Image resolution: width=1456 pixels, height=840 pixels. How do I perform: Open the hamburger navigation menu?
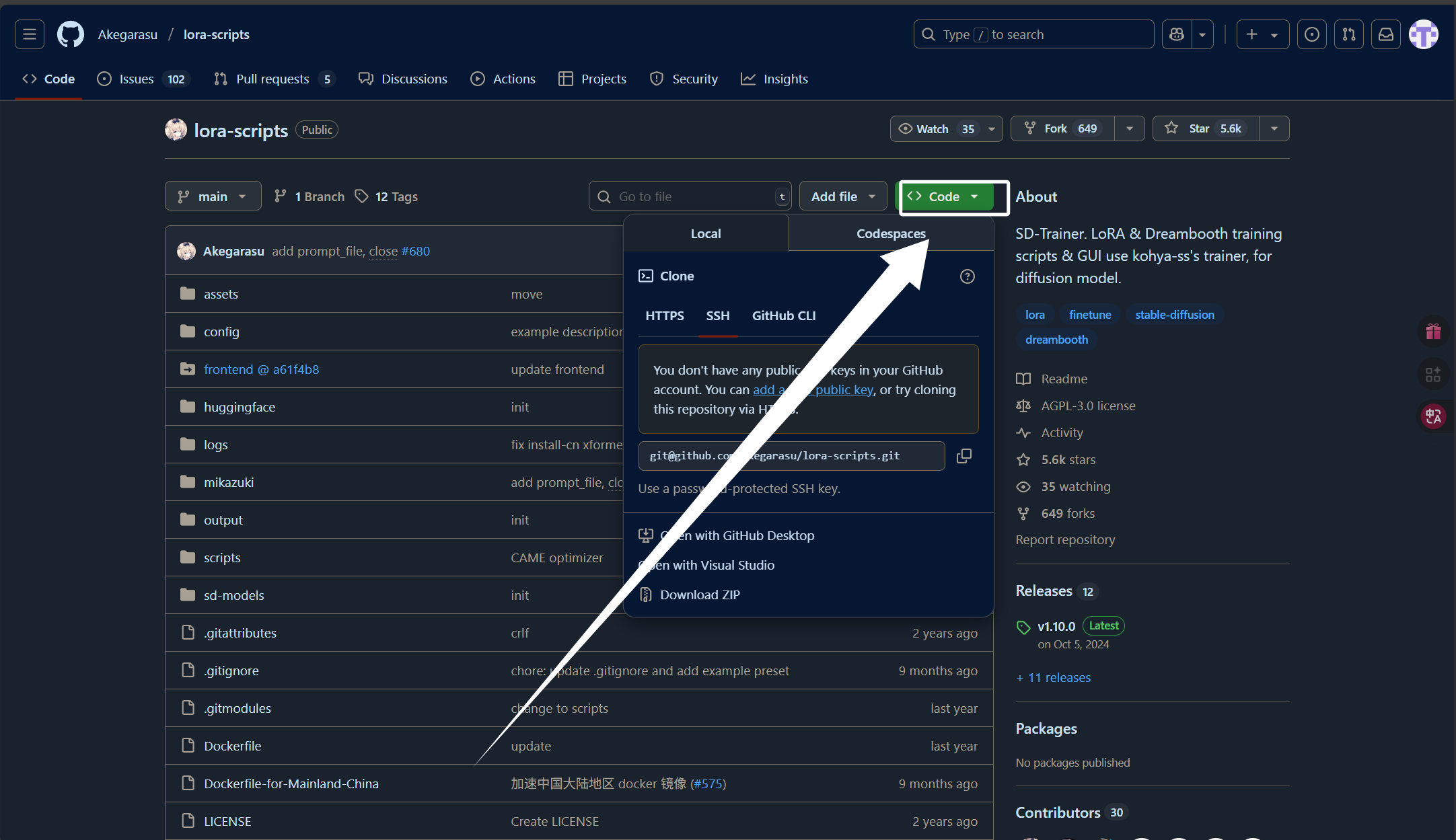30,34
